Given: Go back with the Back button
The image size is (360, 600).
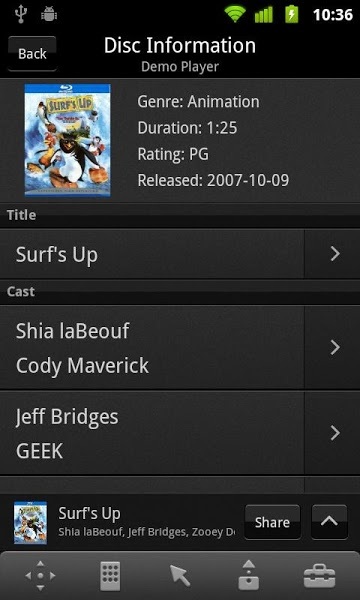Looking at the screenshot, I should pos(32,54).
